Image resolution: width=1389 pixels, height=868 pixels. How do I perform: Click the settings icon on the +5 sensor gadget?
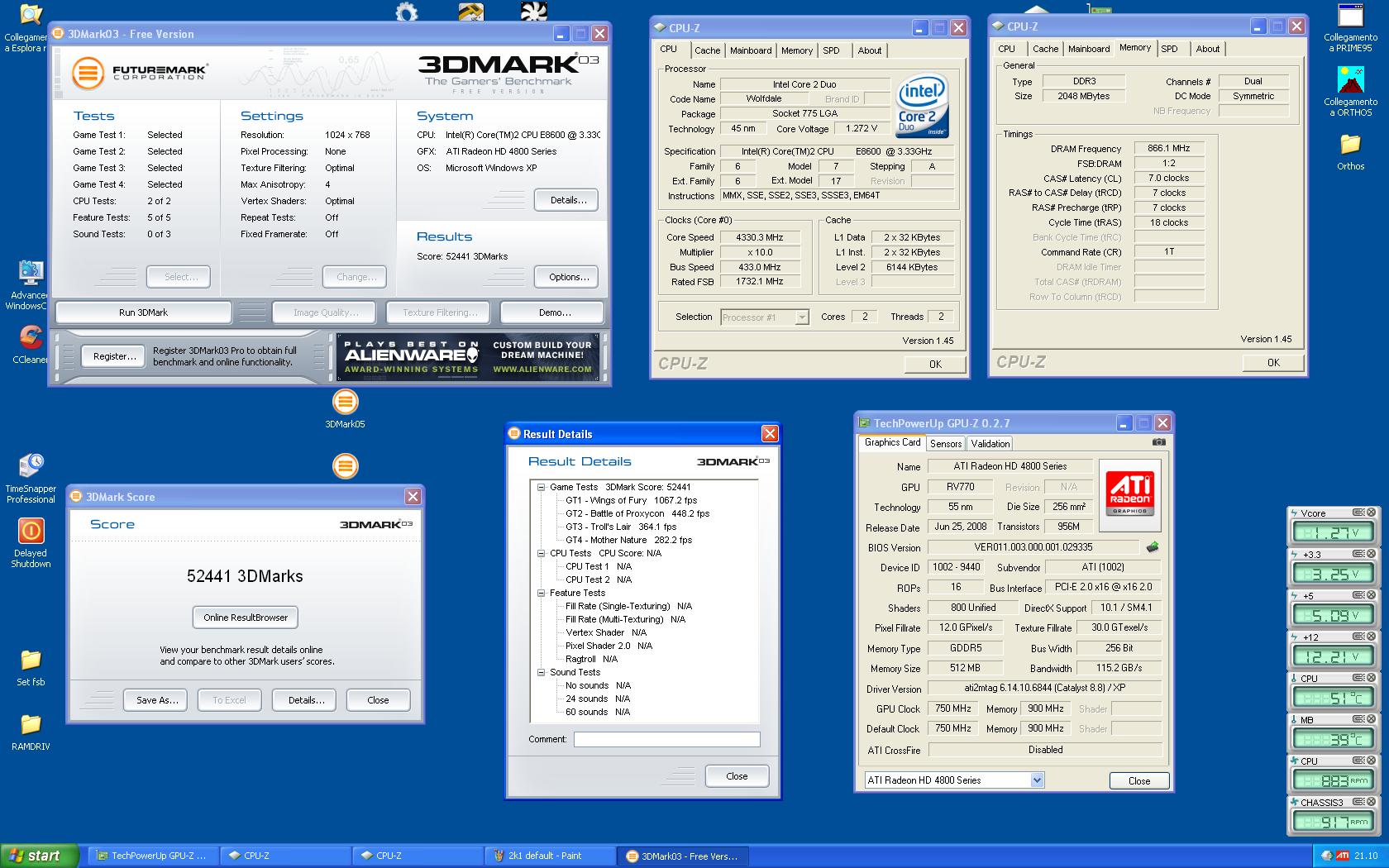[x=1358, y=595]
